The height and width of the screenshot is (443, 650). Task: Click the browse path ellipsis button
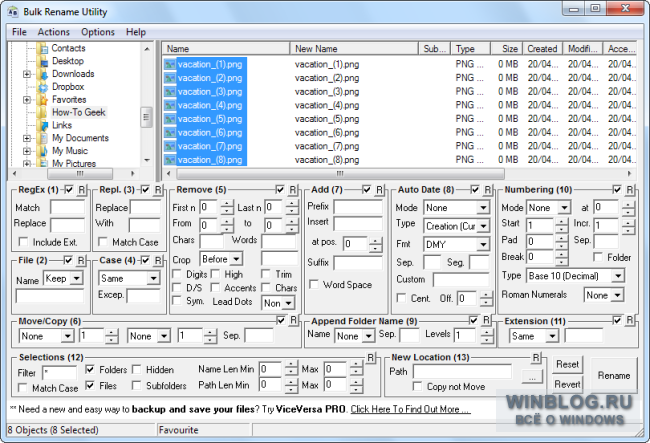coord(532,376)
